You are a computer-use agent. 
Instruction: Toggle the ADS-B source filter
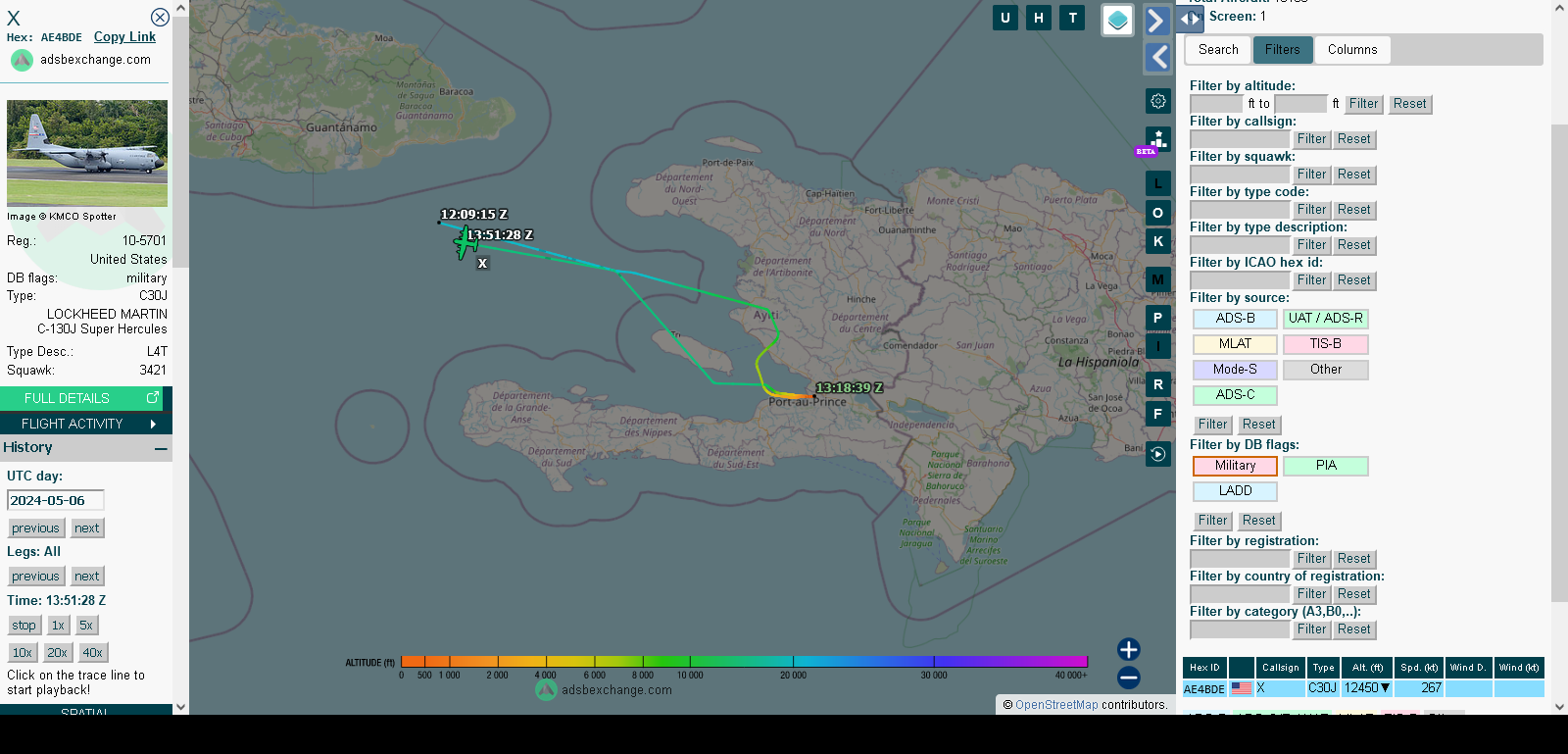coord(1235,319)
